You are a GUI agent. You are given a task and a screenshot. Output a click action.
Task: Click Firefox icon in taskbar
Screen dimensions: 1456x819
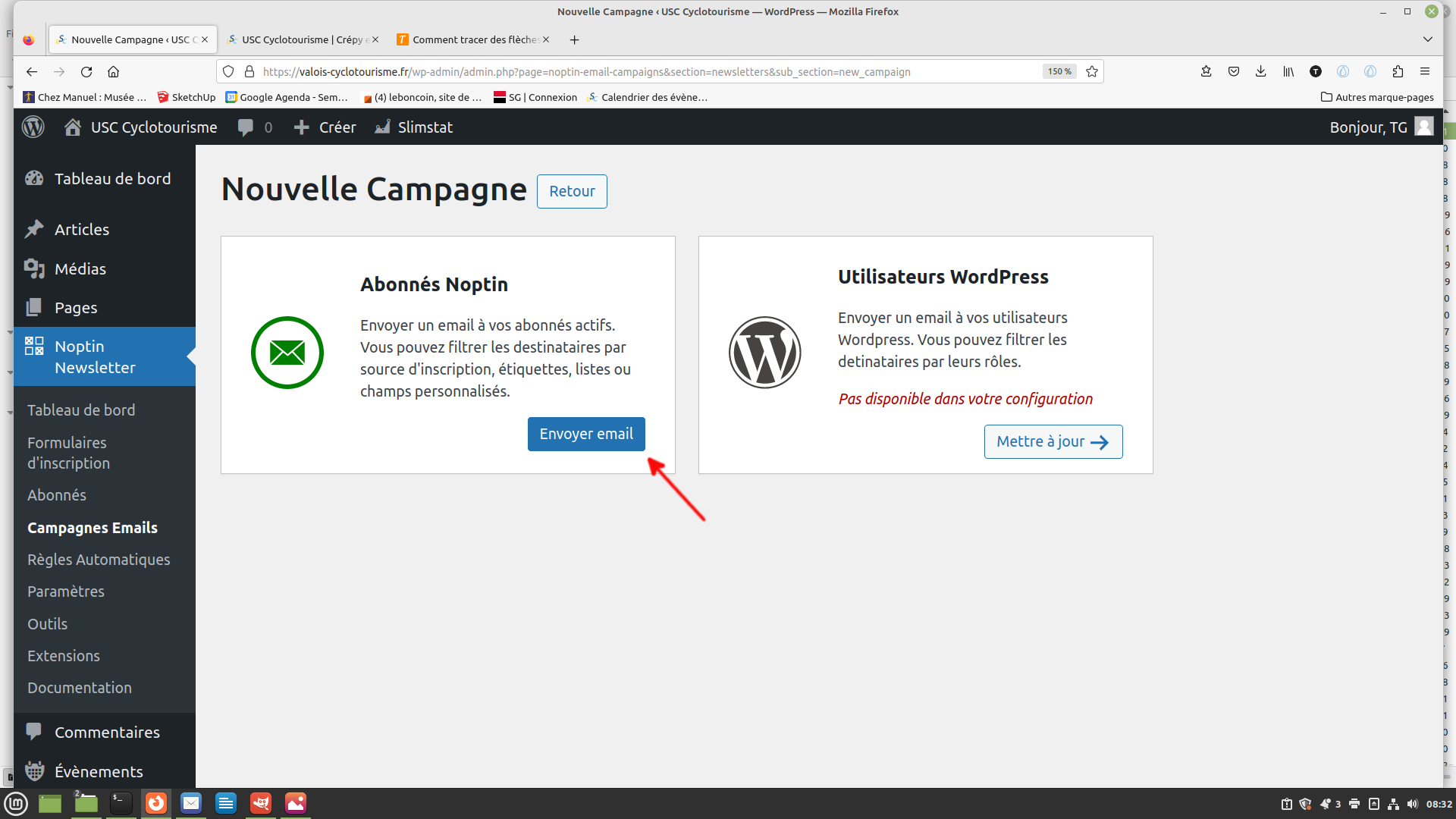point(156,803)
